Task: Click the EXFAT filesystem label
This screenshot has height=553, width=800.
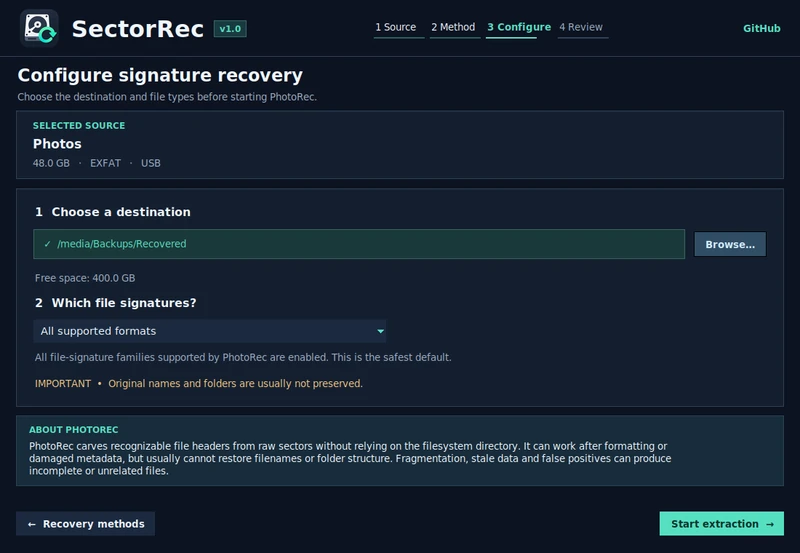Action: click(106, 163)
